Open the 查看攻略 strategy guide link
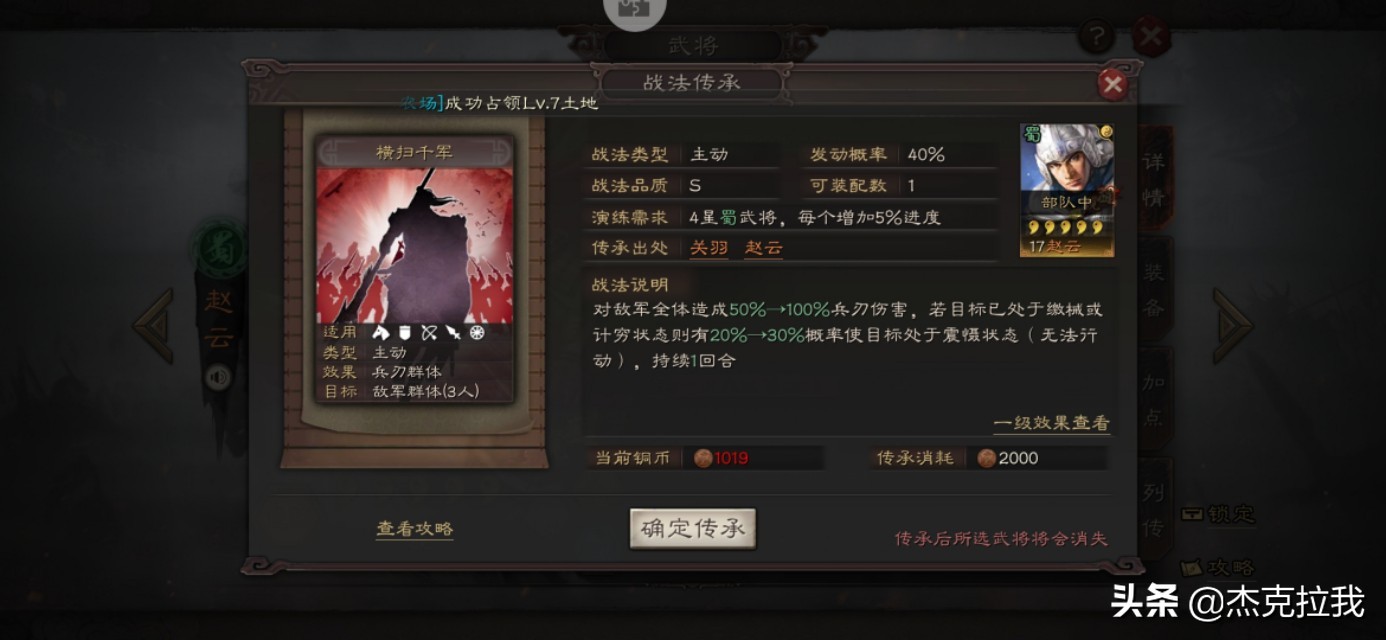 415,529
